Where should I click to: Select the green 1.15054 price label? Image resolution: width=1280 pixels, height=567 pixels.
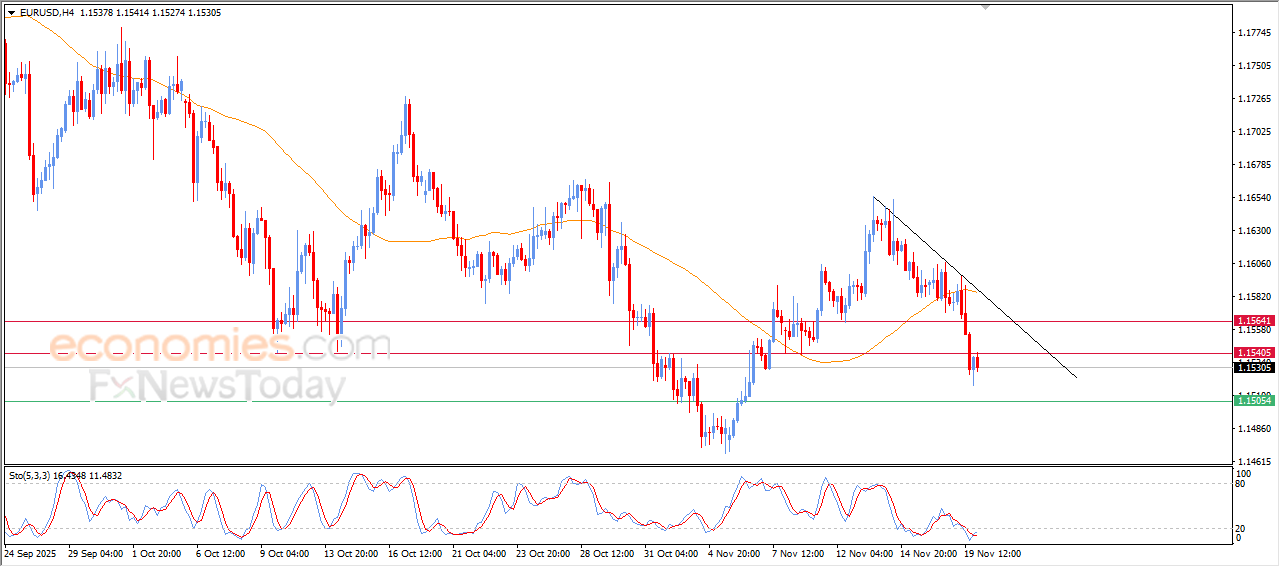1253,400
